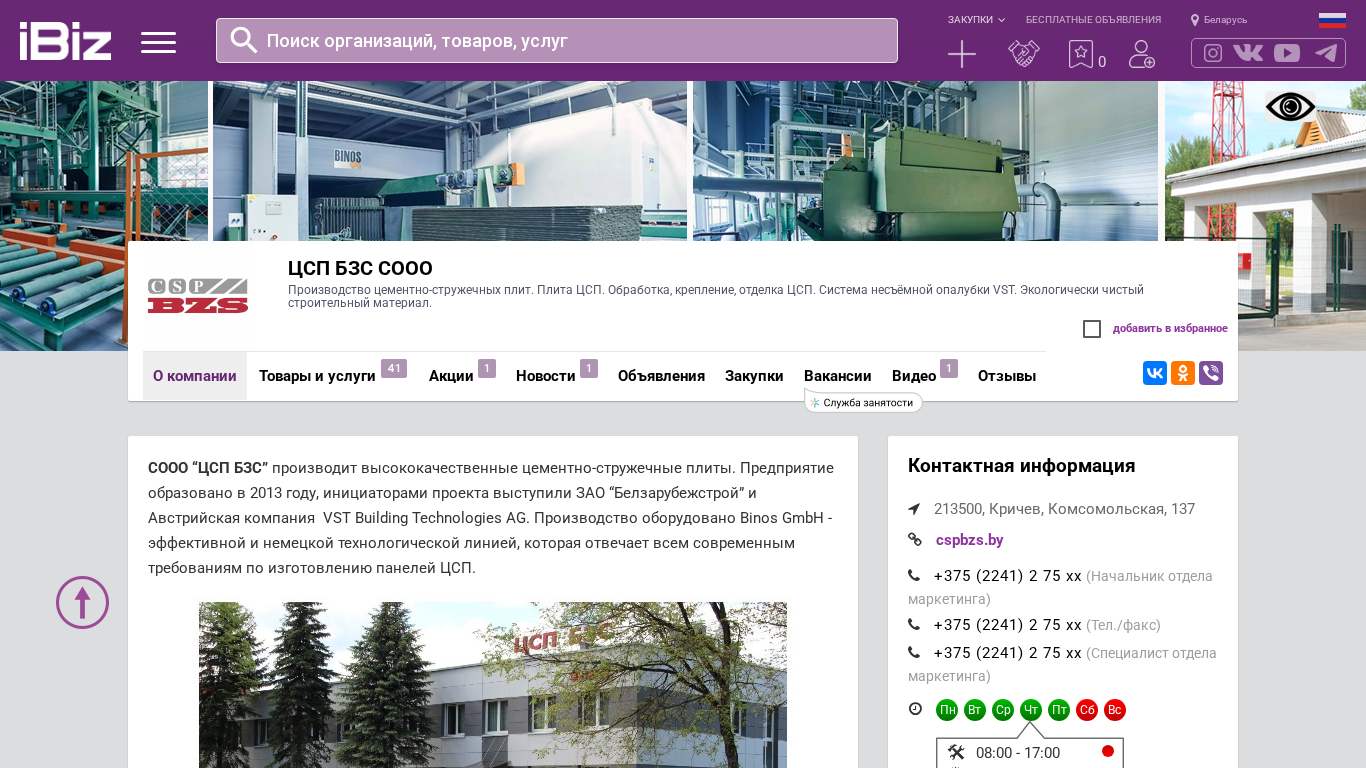Viewport: 1366px width, 768px height.
Task: Focus the organization search field
Action: 557,40
